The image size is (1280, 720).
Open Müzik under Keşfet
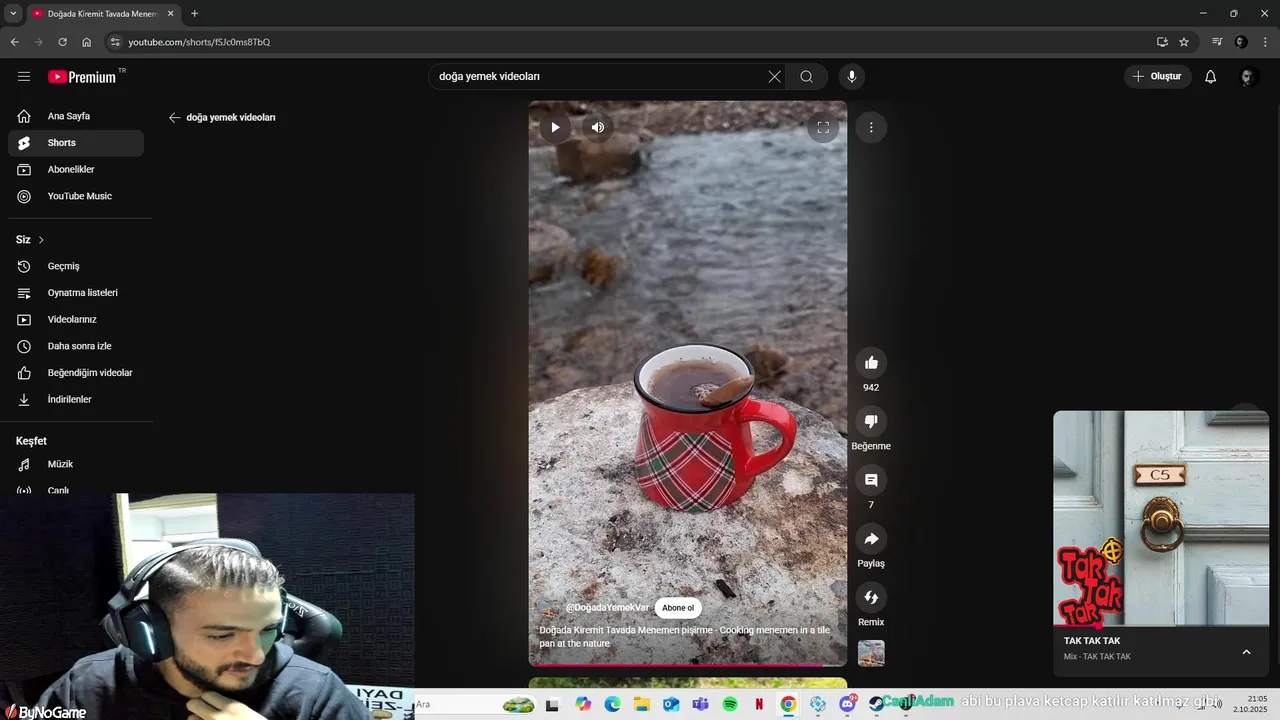(x=76, y=464)
